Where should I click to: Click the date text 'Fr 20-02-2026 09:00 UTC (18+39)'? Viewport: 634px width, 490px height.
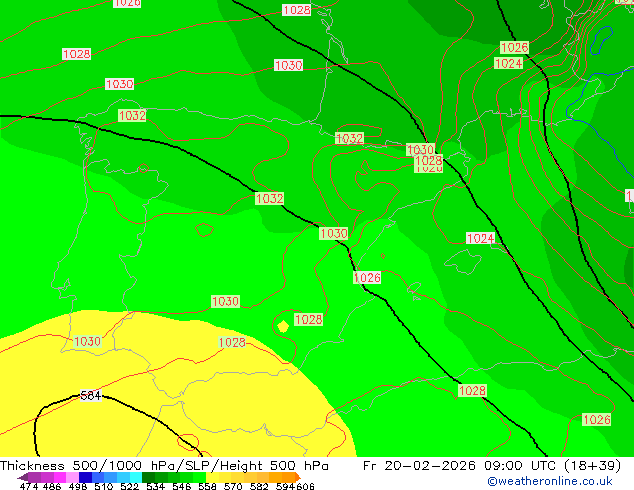492,465
